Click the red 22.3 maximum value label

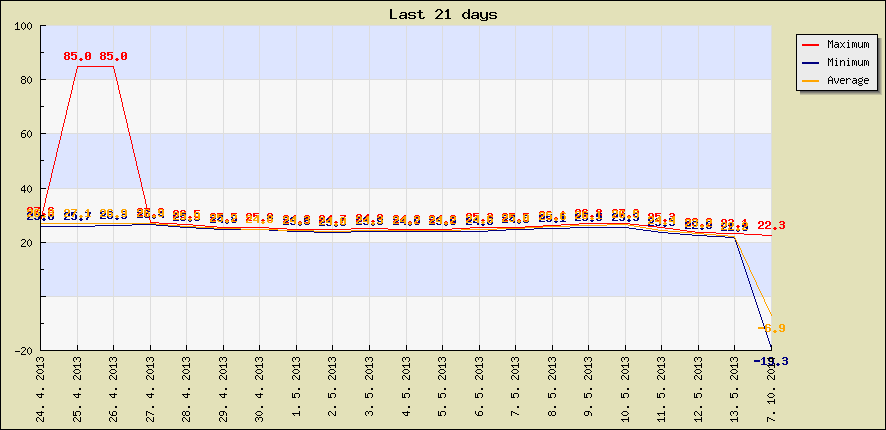coord(772,226)
